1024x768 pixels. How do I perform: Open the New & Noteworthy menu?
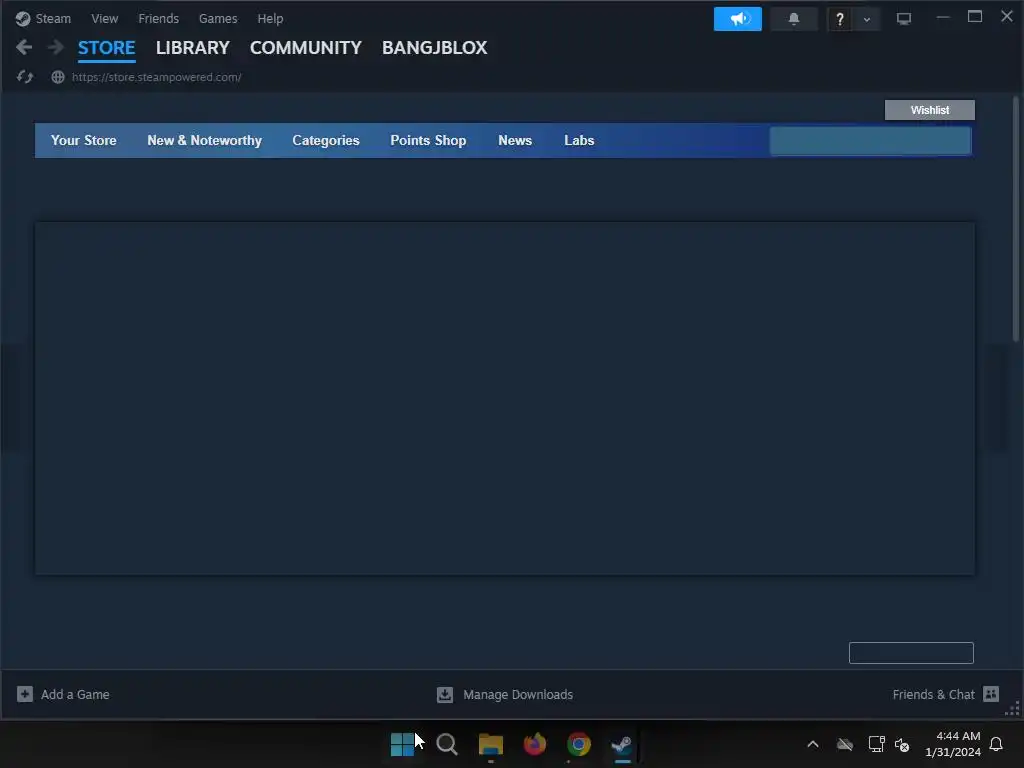[204, 140]
